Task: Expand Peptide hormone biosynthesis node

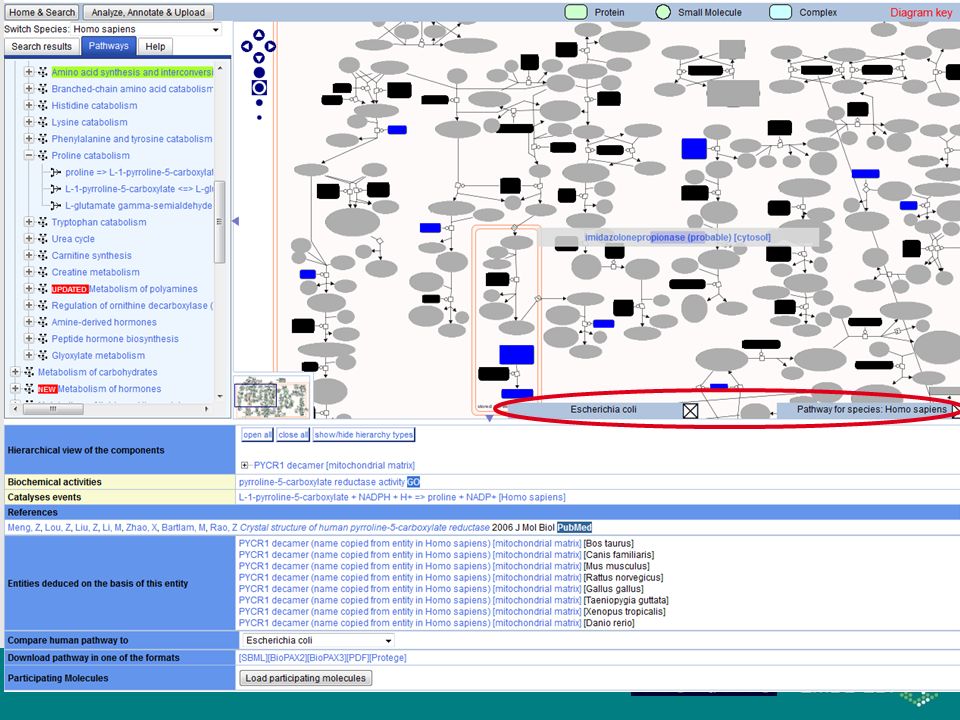Action: point(29,339)
